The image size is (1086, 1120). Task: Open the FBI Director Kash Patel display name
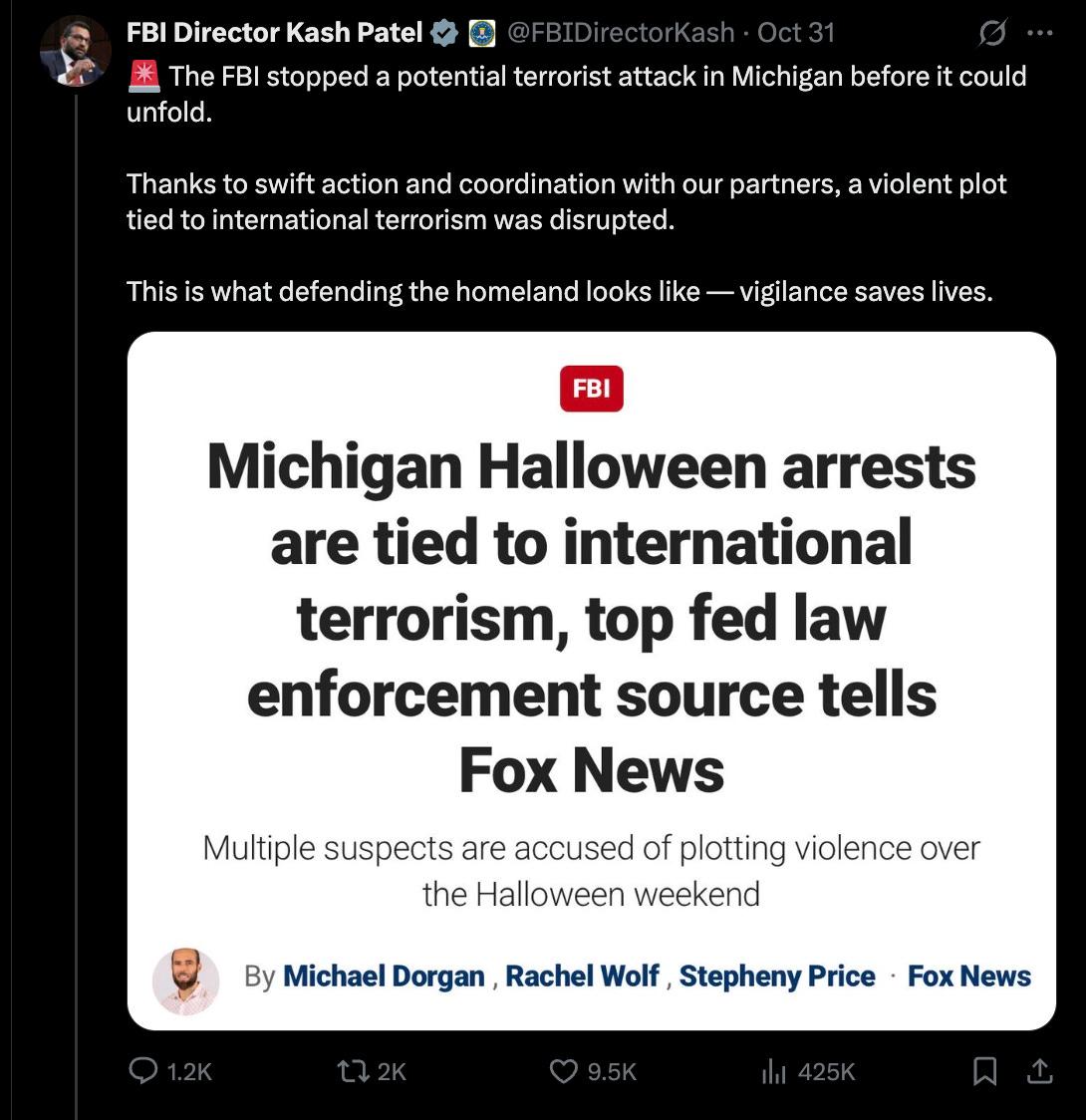point(275,33)
